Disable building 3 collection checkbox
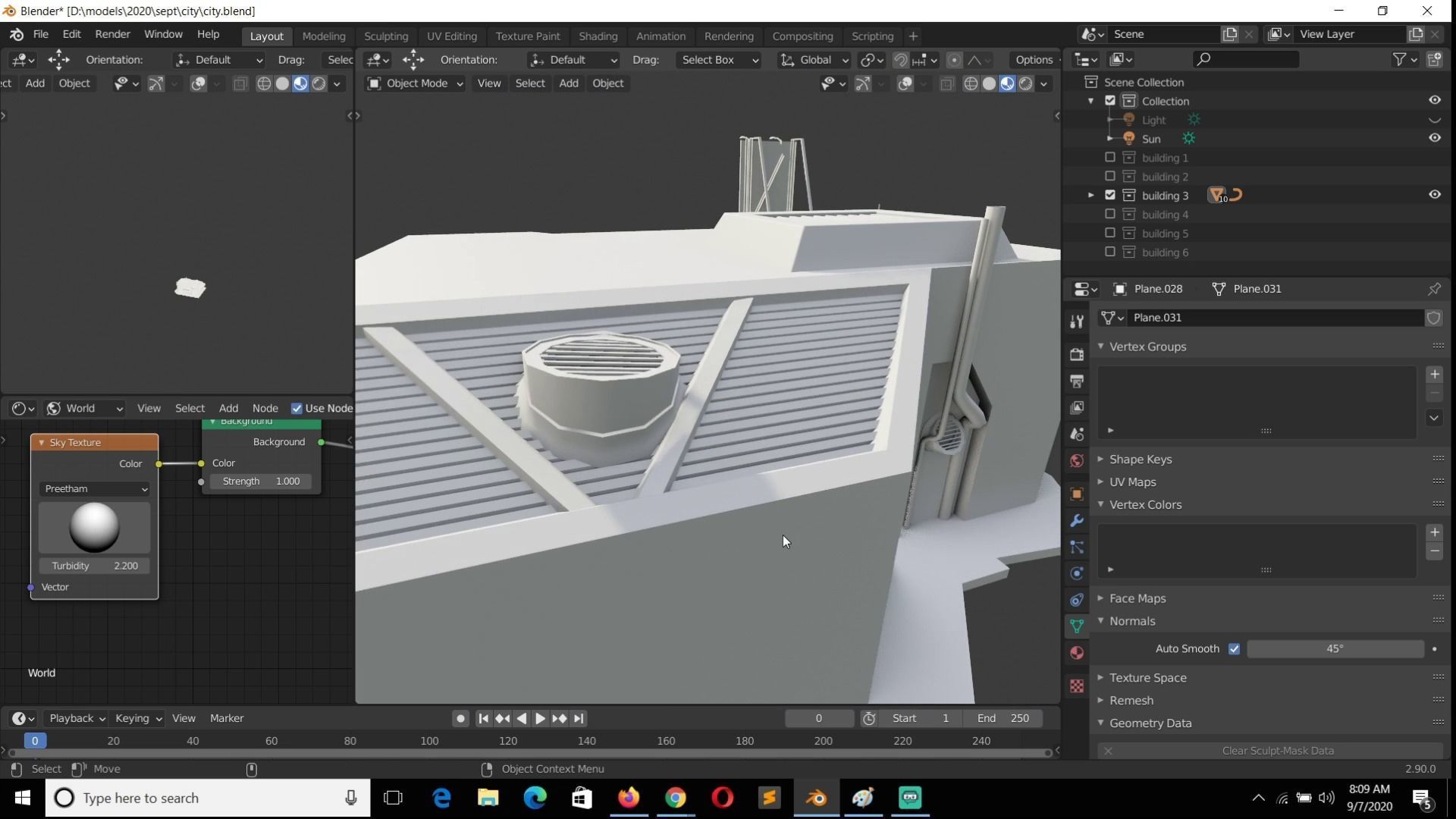The width and height of the screenshot is (1456, 819). pyautogui.click(x=1110, y=195)
